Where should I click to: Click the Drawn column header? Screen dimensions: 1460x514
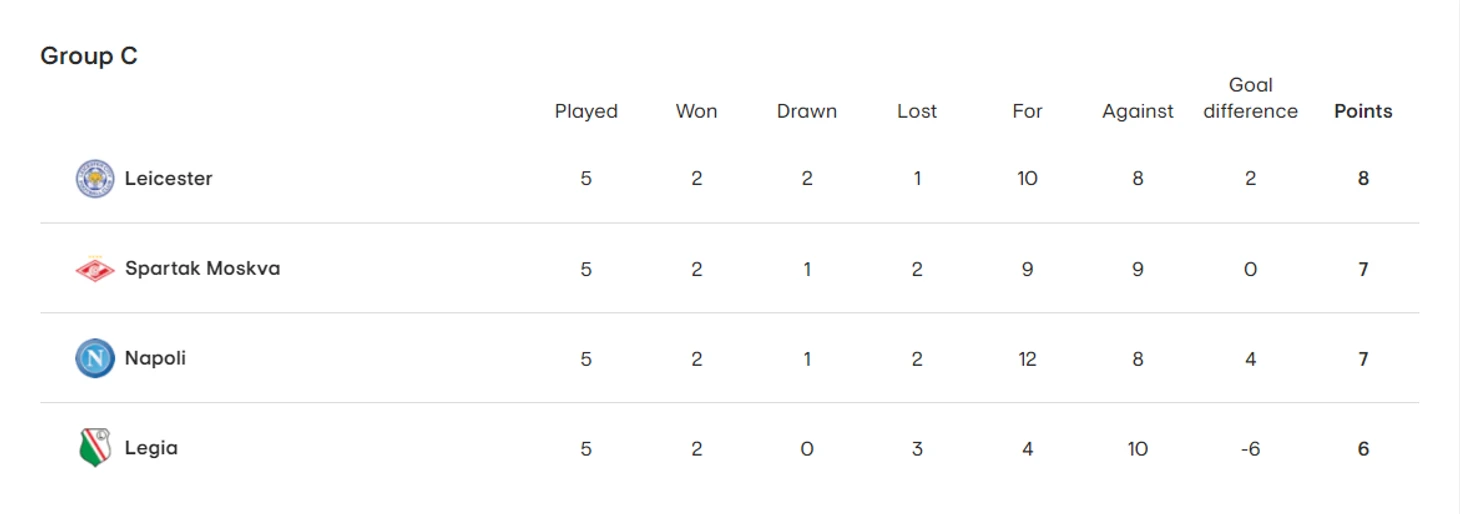(807, 111)
